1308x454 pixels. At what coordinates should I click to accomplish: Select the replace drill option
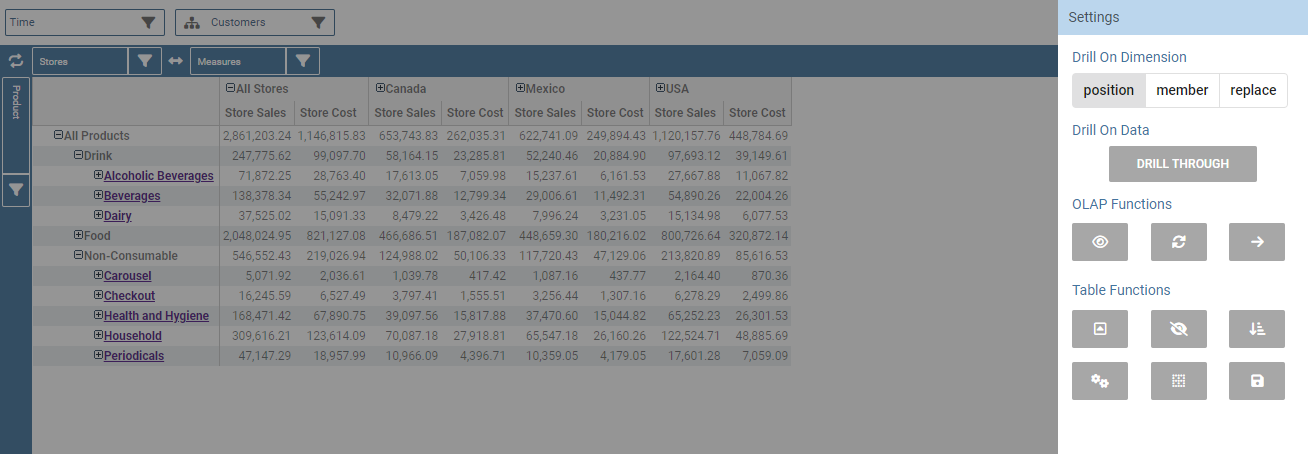click(x=1253, y=90)
